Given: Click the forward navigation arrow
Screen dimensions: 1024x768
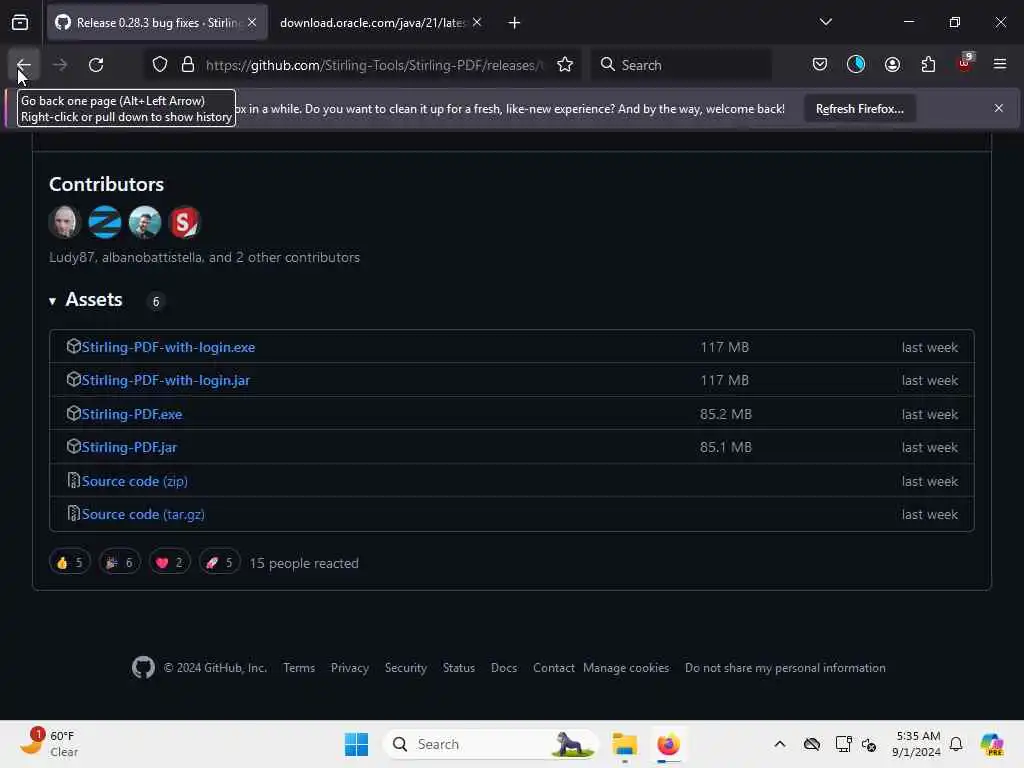Looking at the screenshot, I should click(x=60, y=65).
